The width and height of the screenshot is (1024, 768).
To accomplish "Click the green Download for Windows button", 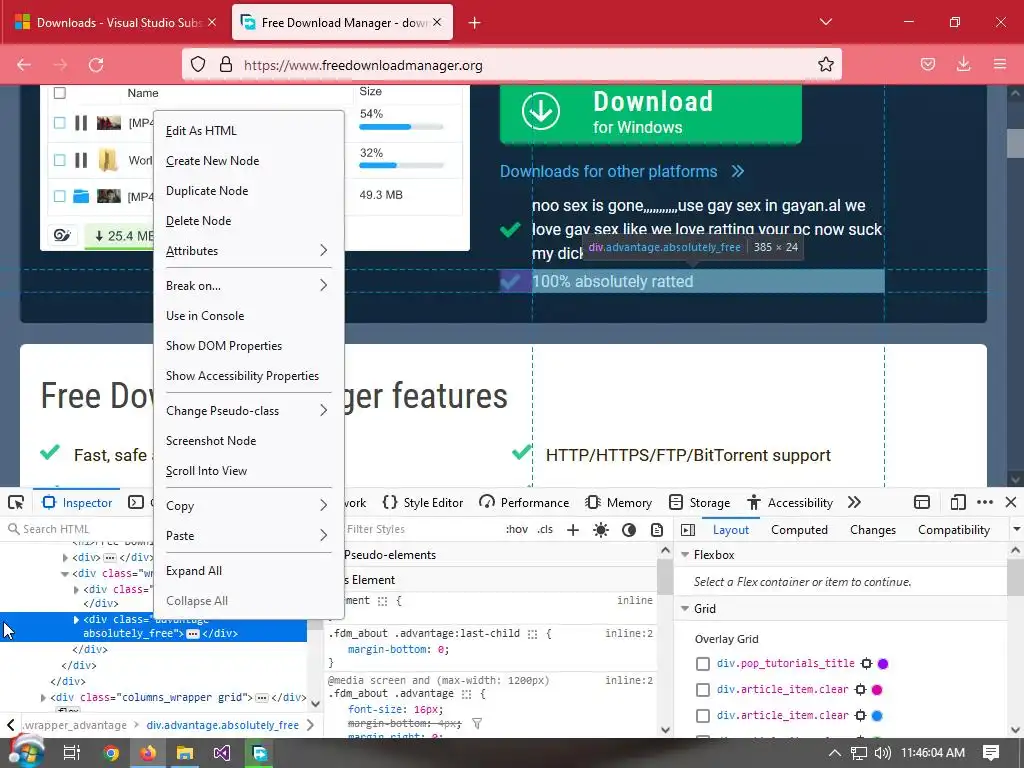I will tap(650, 113).
